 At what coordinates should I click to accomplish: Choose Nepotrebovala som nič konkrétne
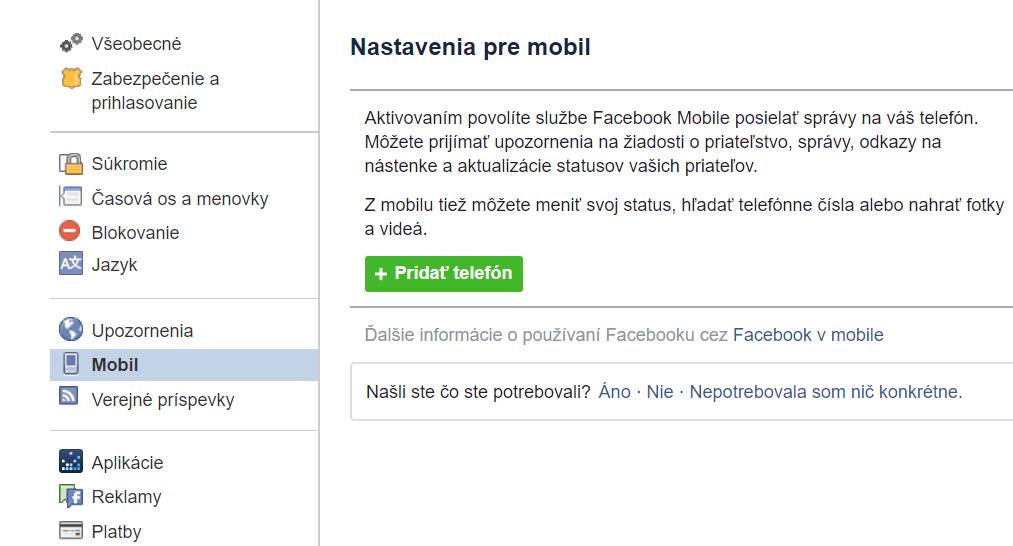[826, 392]
